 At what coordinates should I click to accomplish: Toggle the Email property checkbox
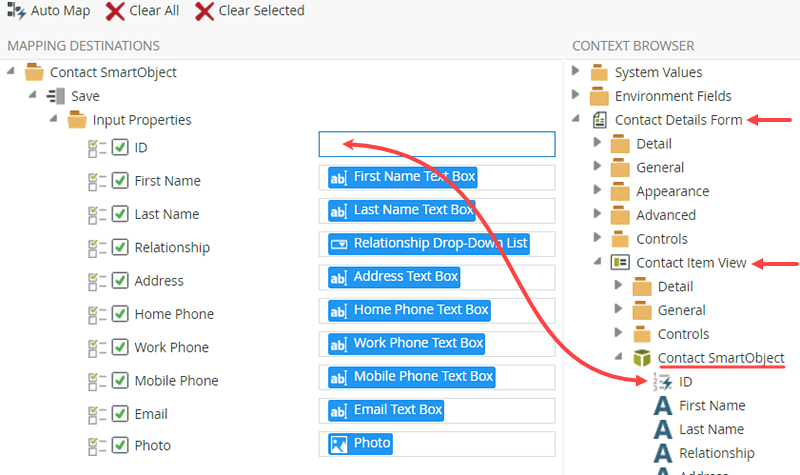[120, 414]
